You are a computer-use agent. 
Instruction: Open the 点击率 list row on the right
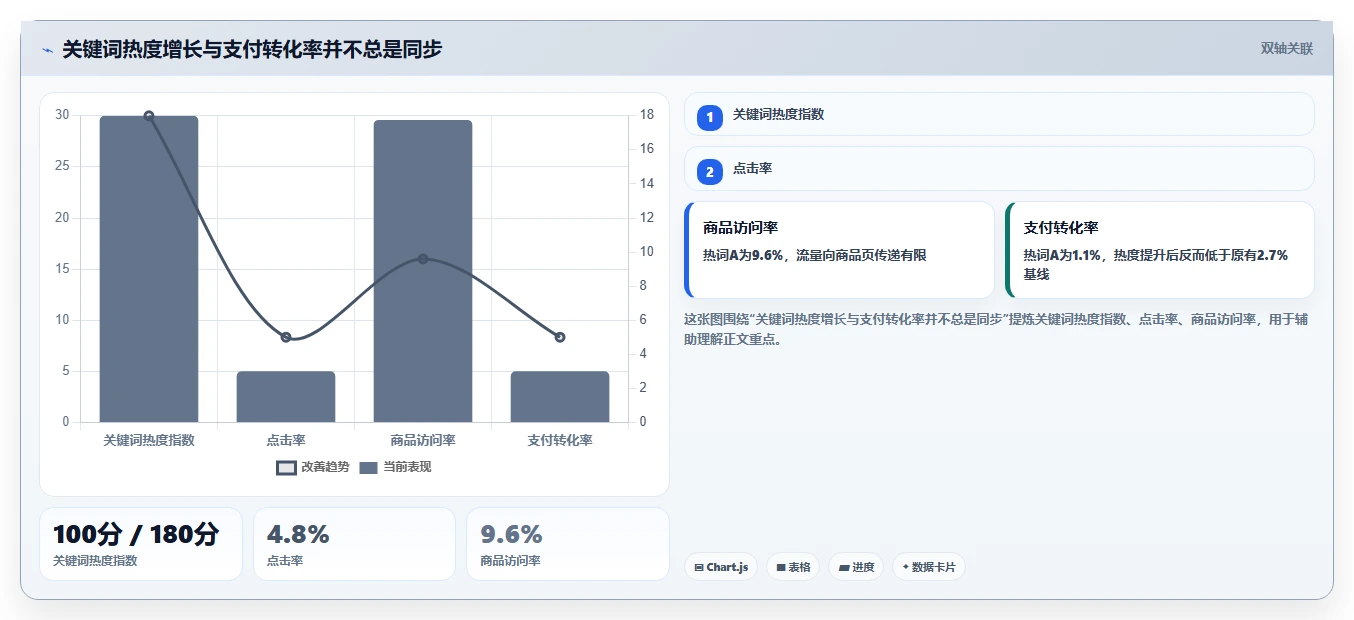coord(999,169)
